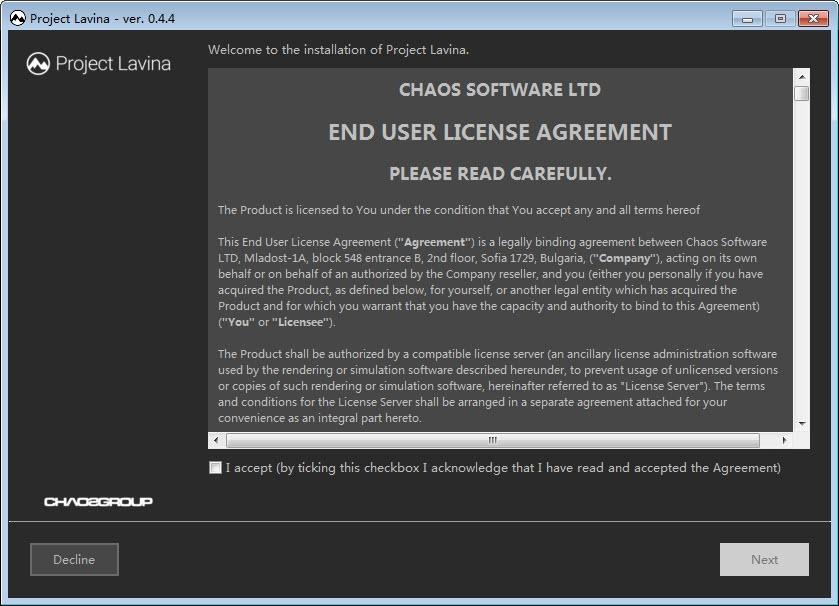The width and height of the screenshot is (839, 606).
Task: Click the END USER LICENSE AGREEMENT heading
Action: pos(500,132)
